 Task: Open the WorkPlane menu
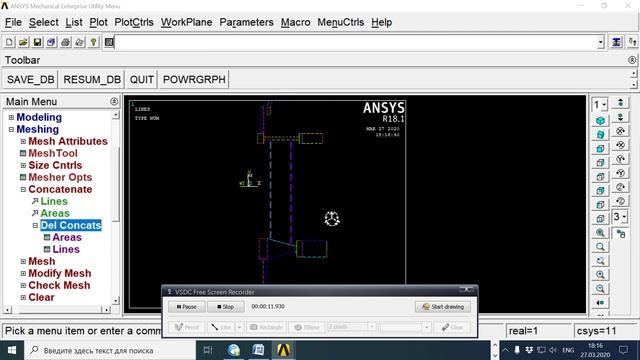click(187, 22)
